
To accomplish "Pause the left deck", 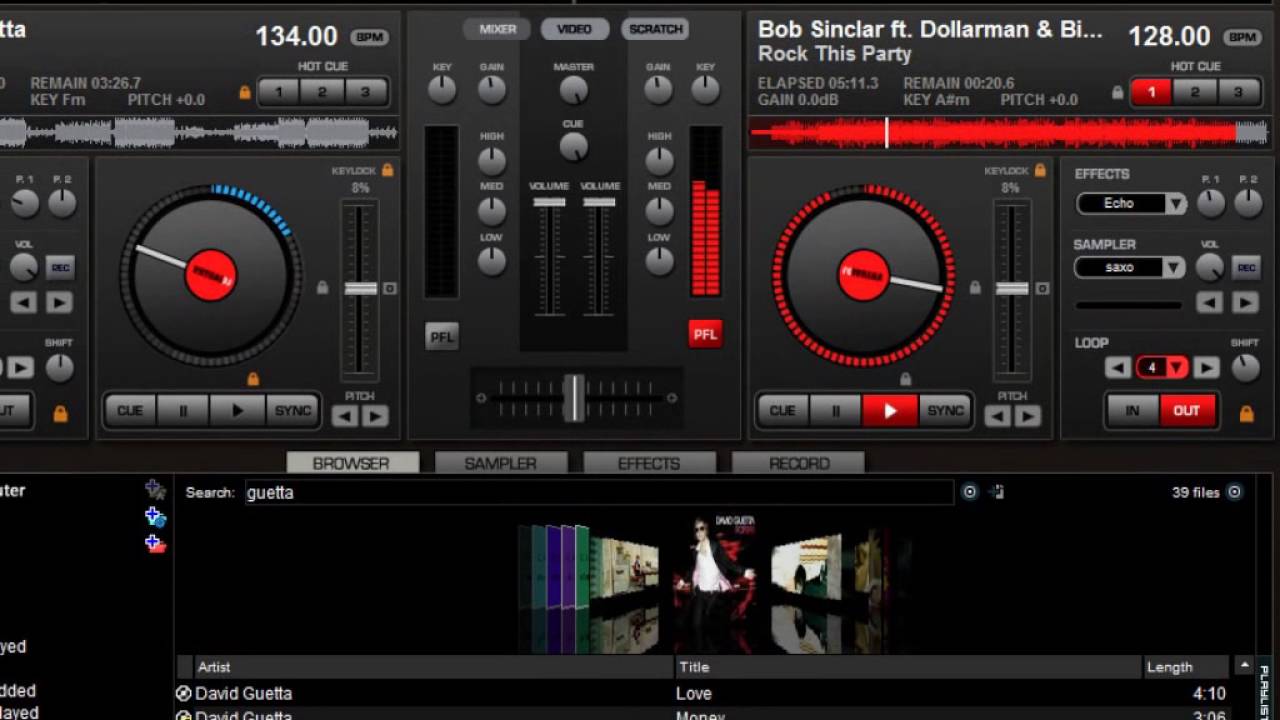I will point(183,411).
